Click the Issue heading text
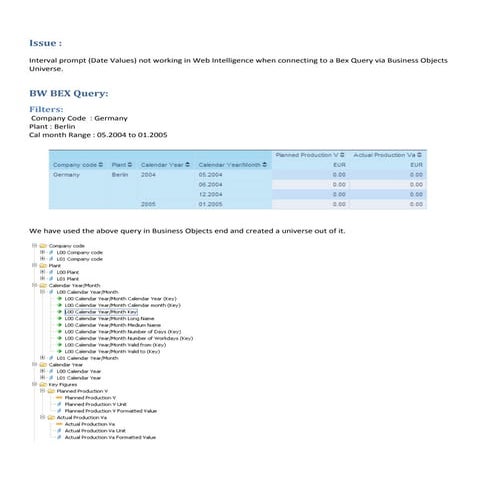The height and width of the screenshot is (495, 495). (x=46, y=43)
